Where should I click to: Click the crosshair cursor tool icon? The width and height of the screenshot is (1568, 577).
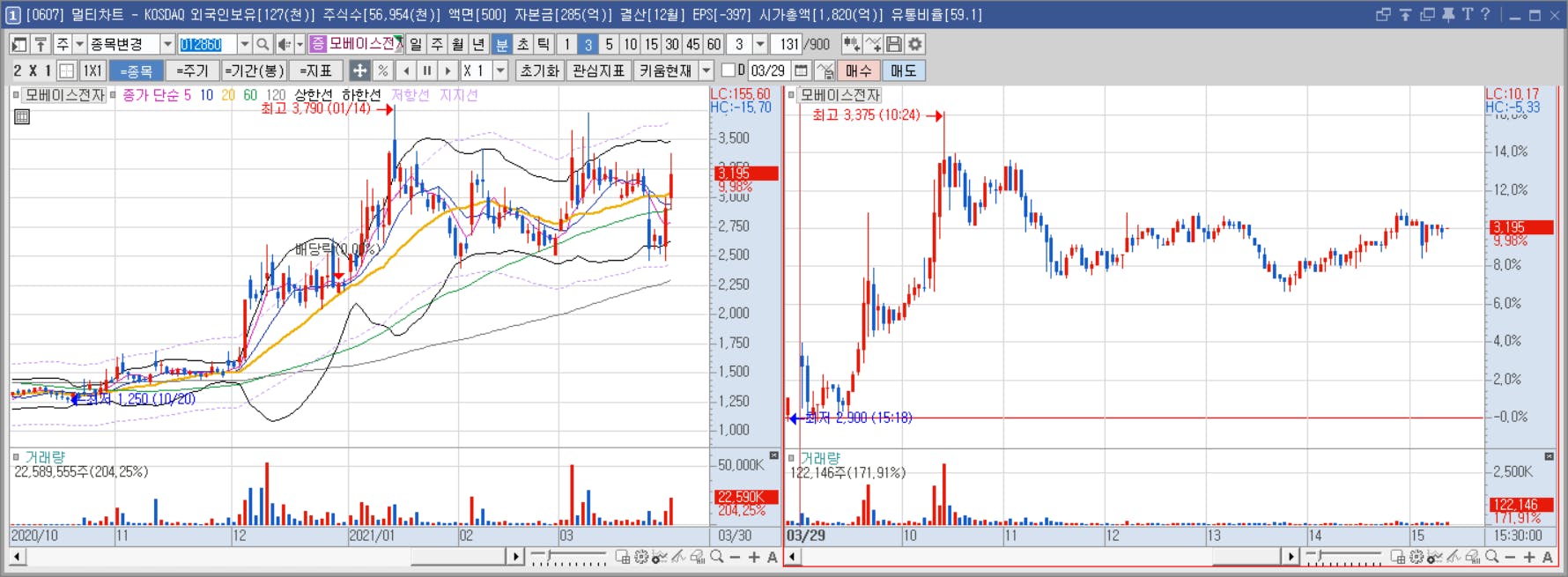[359, 70]
